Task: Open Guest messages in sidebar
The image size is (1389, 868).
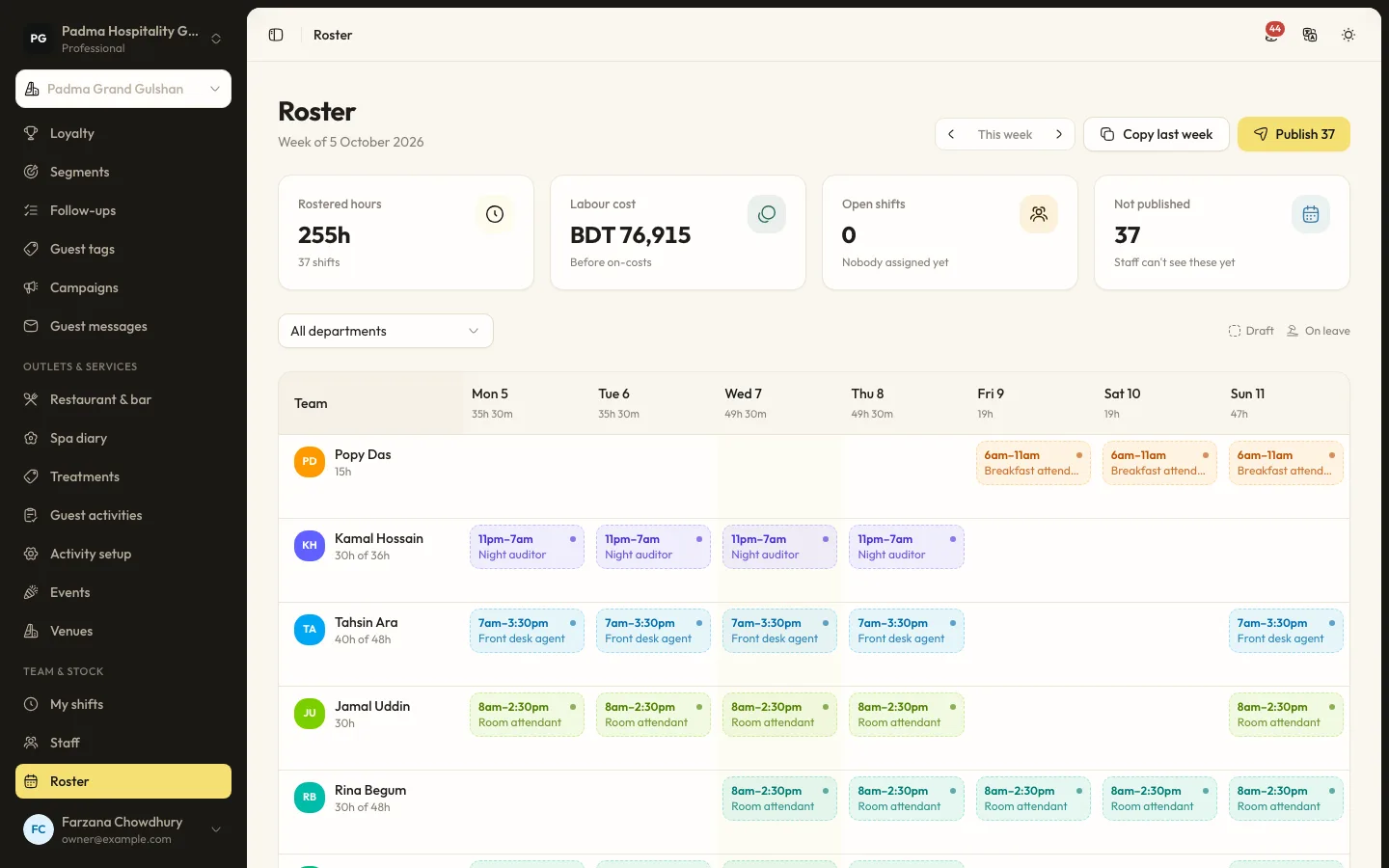Action: point(123,326)
